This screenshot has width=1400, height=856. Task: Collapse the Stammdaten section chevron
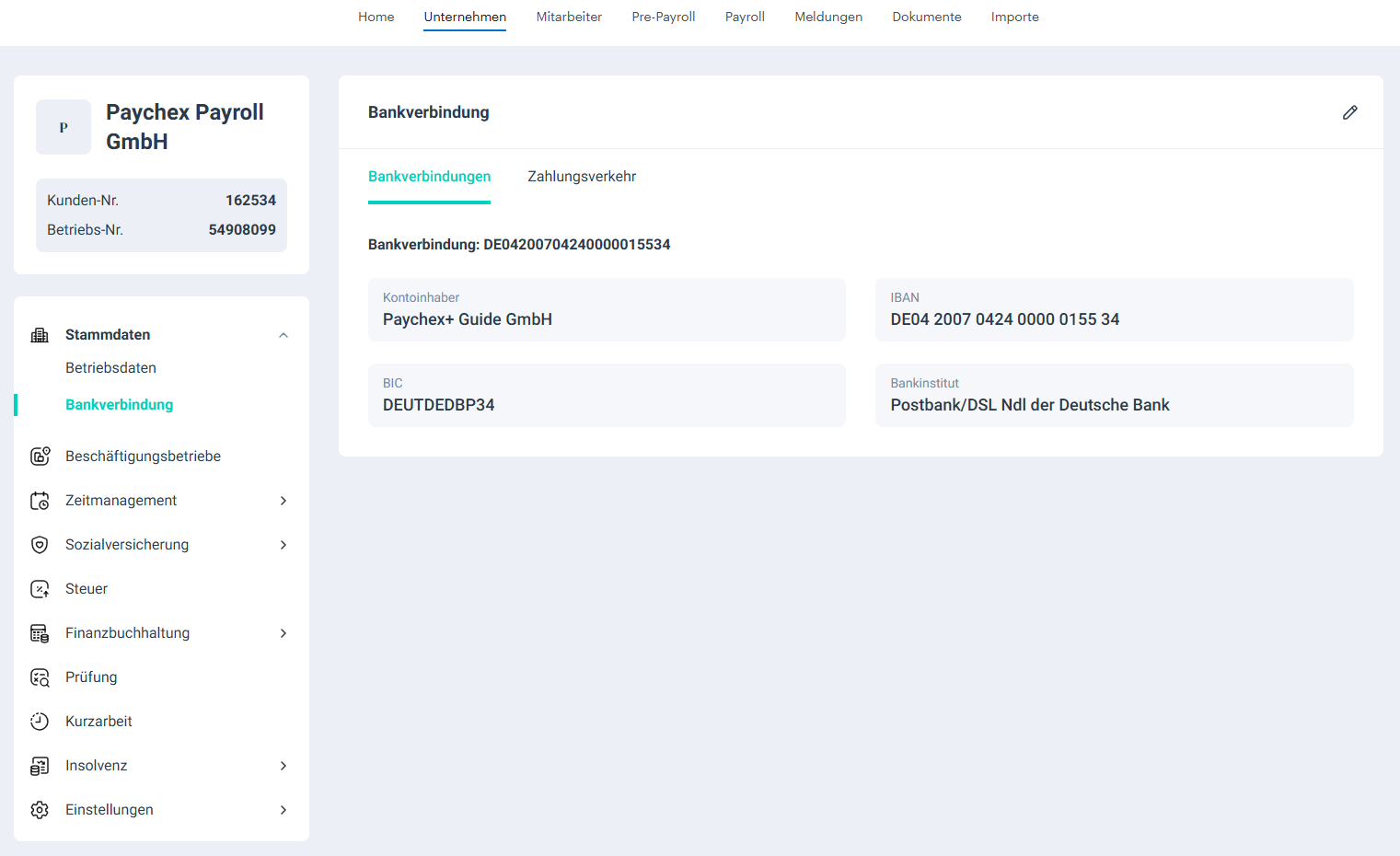click(x=283, y=335)
